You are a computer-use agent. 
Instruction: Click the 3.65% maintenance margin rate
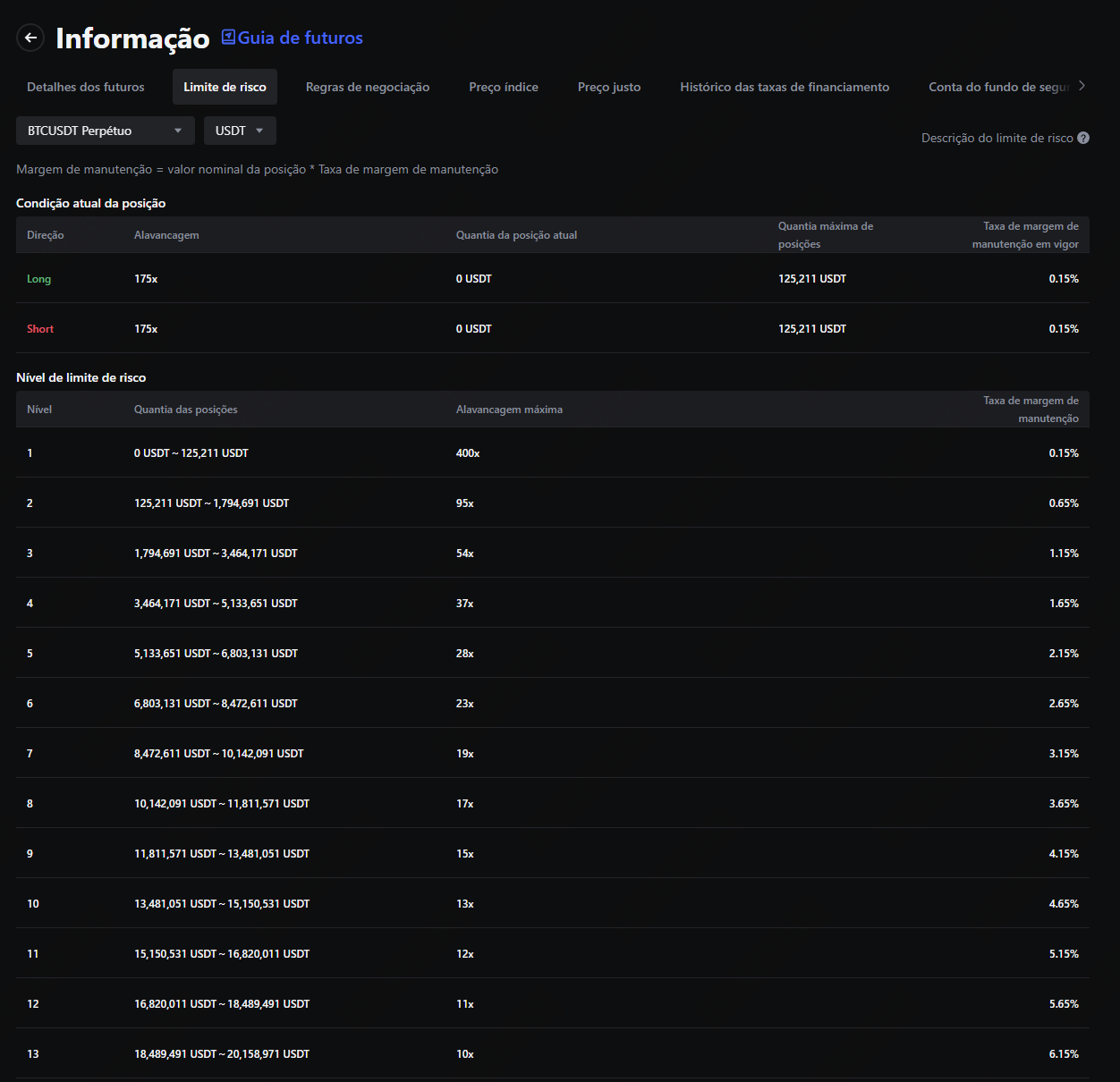point(1064,804)
